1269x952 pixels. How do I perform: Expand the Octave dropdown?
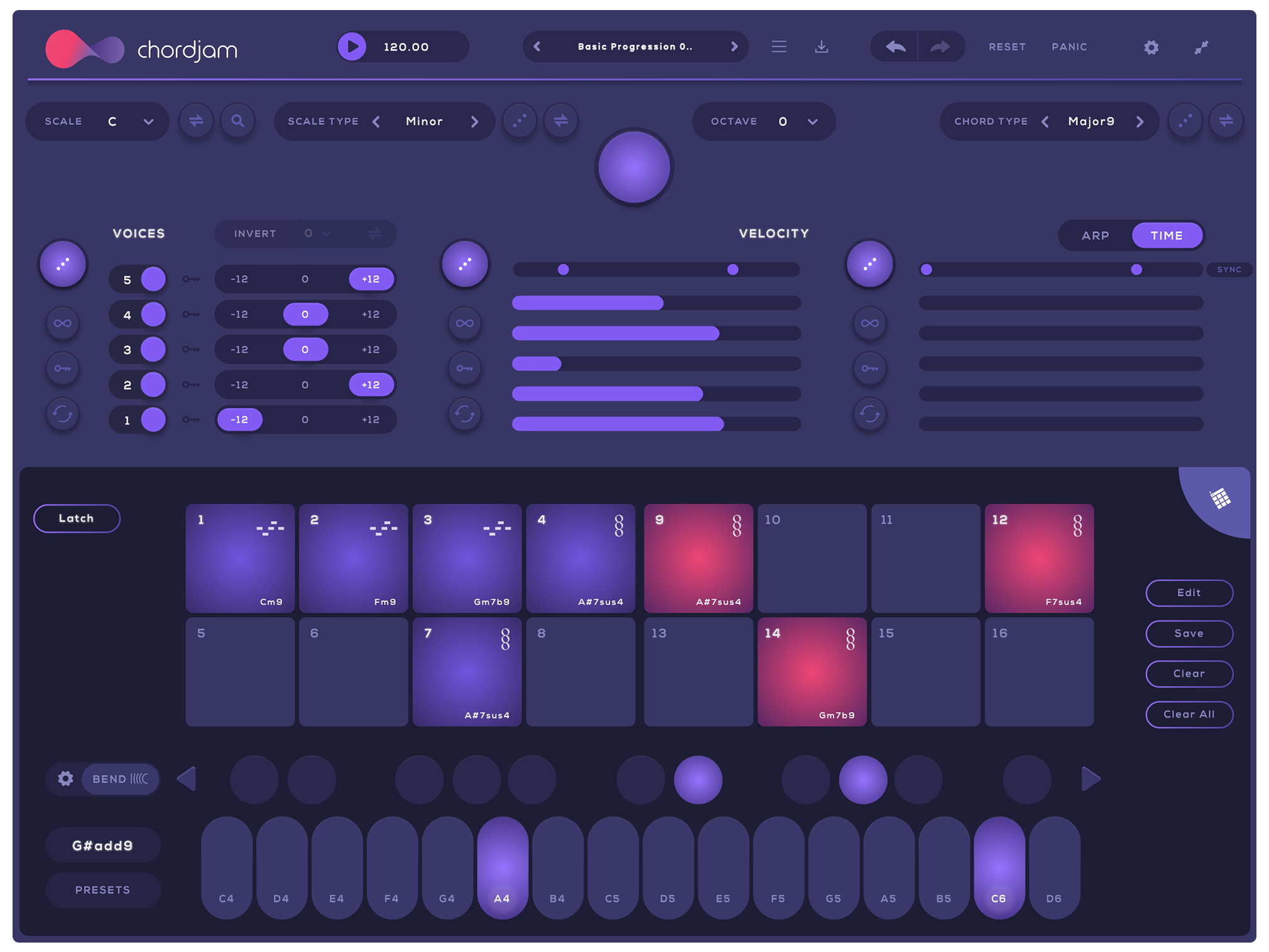pos(812,122)
